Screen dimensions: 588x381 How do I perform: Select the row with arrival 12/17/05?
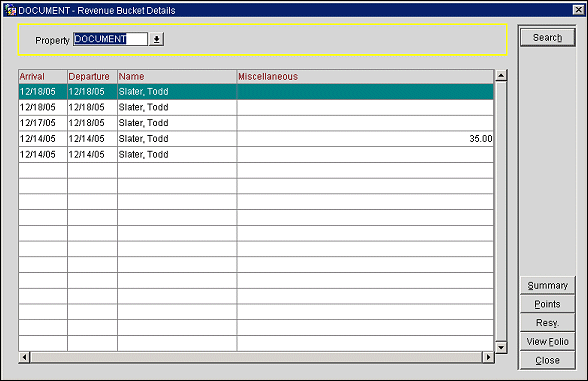(x=256, y=123)
